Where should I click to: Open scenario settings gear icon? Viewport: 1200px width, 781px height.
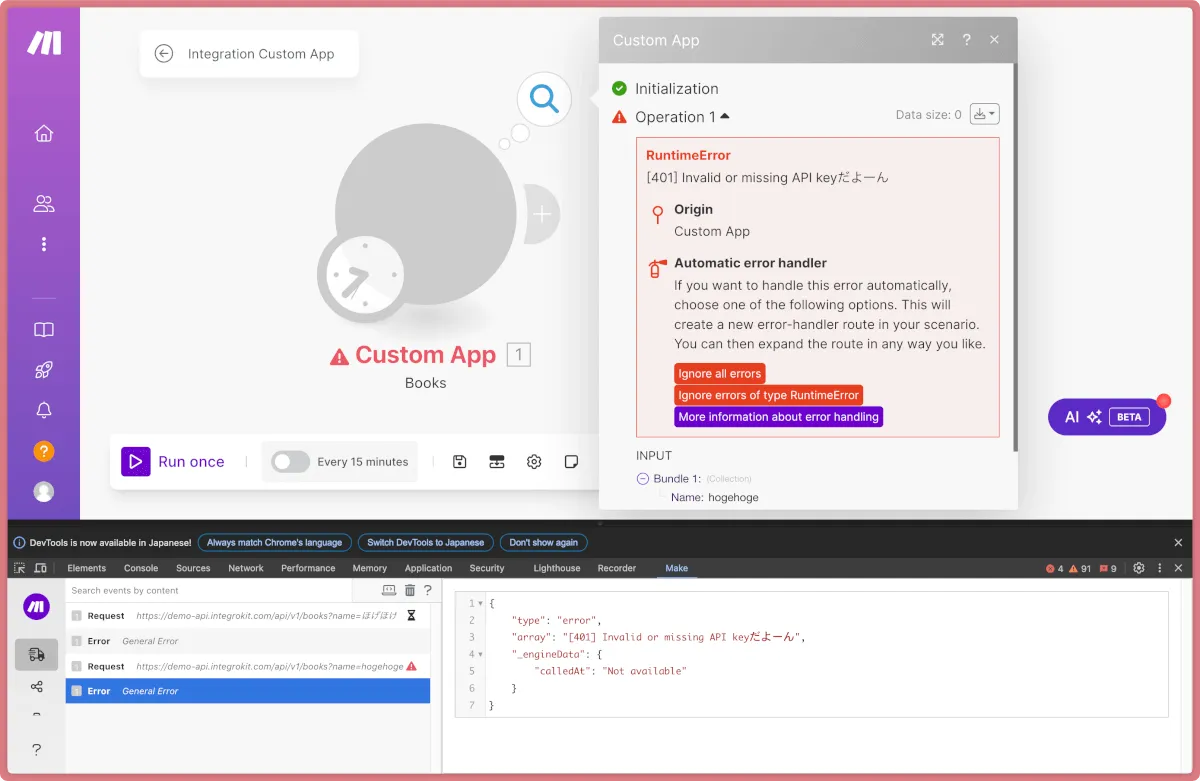534,462
